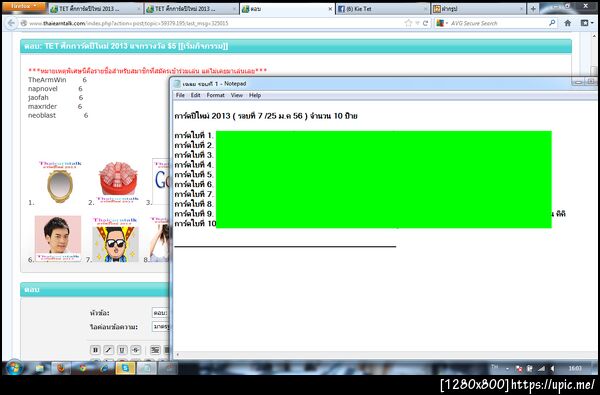Select the gold mirror card thumbnail 1

[60, 183]
